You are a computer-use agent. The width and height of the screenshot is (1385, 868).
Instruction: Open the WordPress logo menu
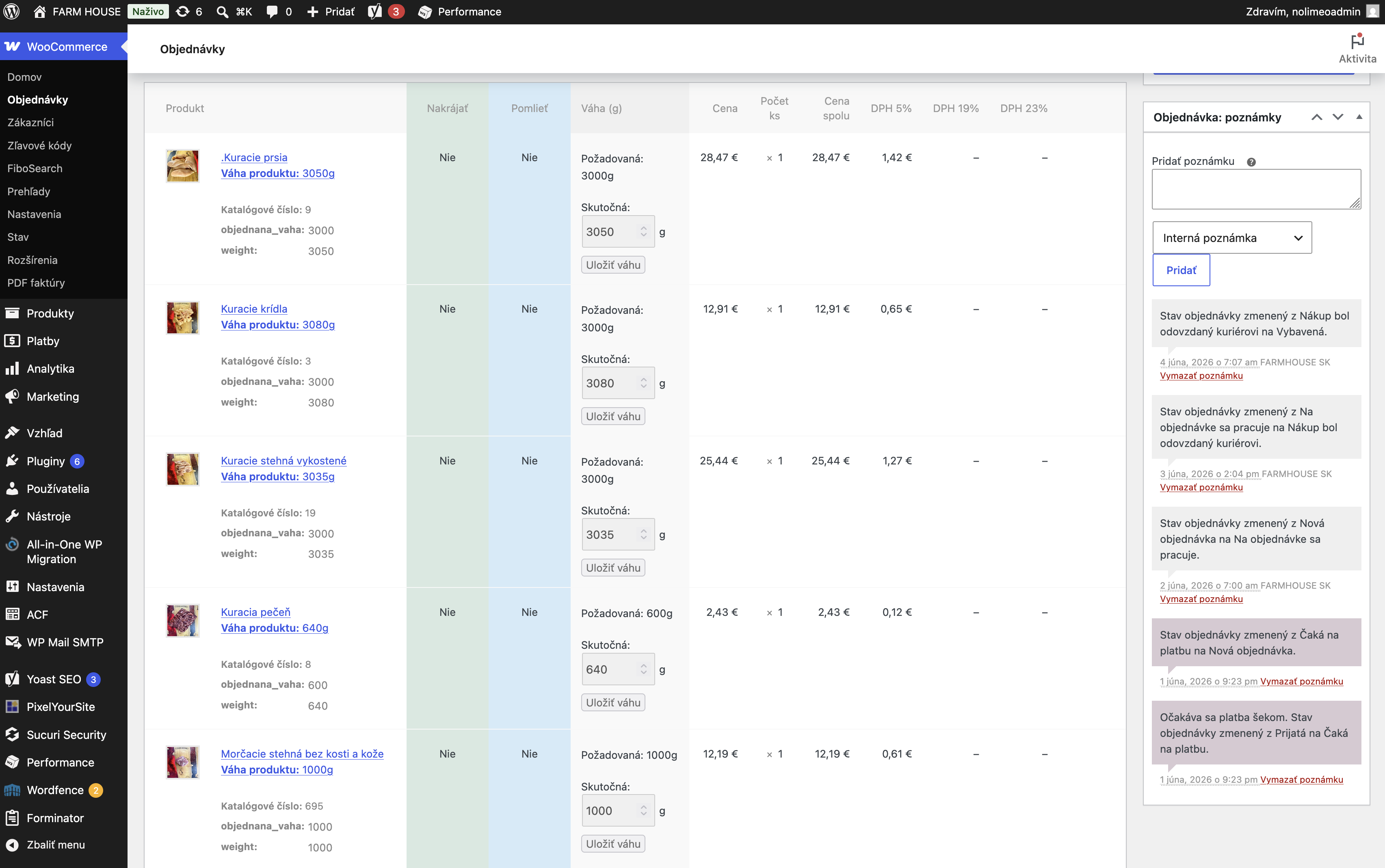[x=11, y=11]
